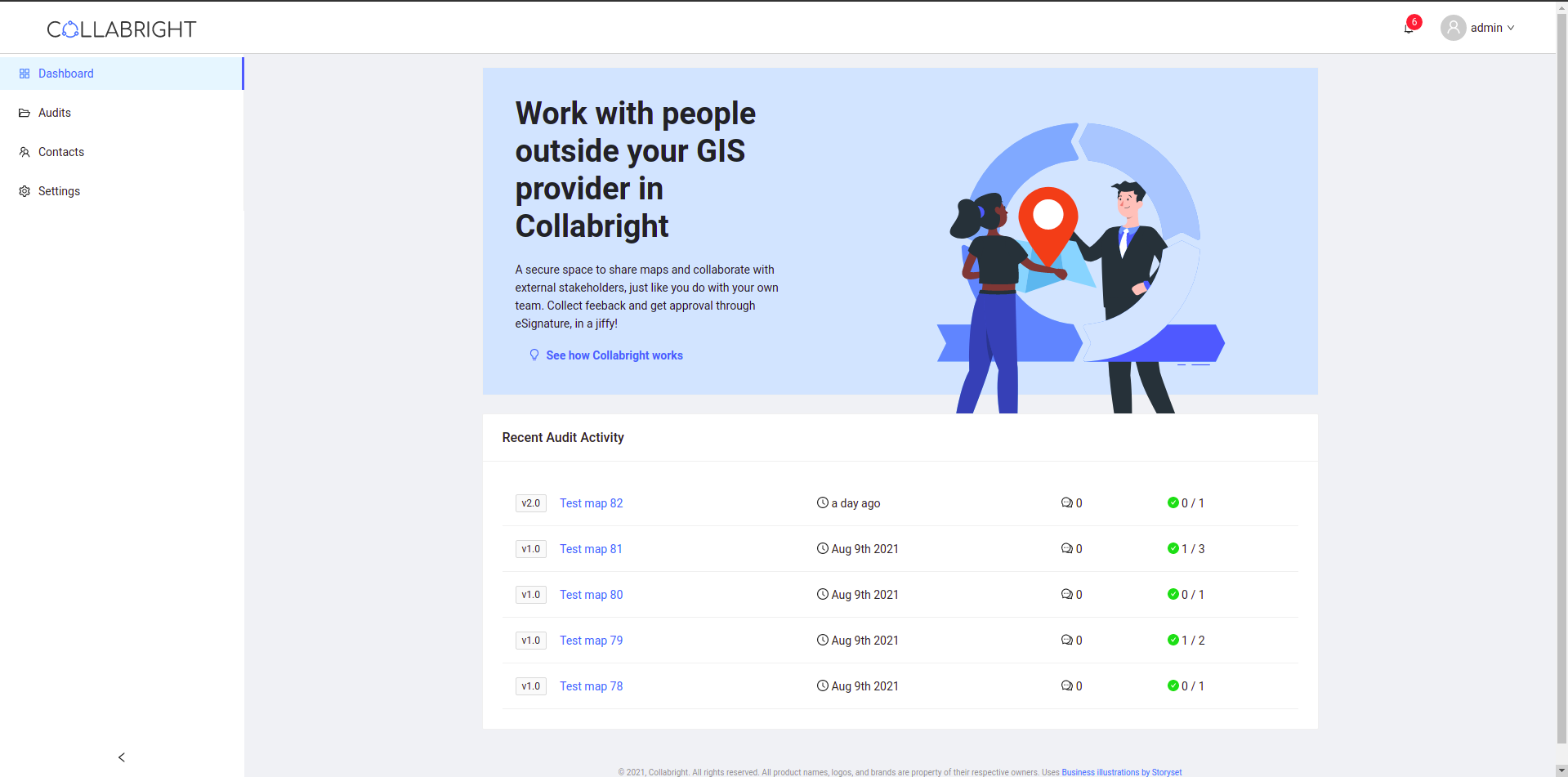Screen dimensions: 1568x777
Task: Click the '1 / 2' approval count
Action: coord(1193,641)
